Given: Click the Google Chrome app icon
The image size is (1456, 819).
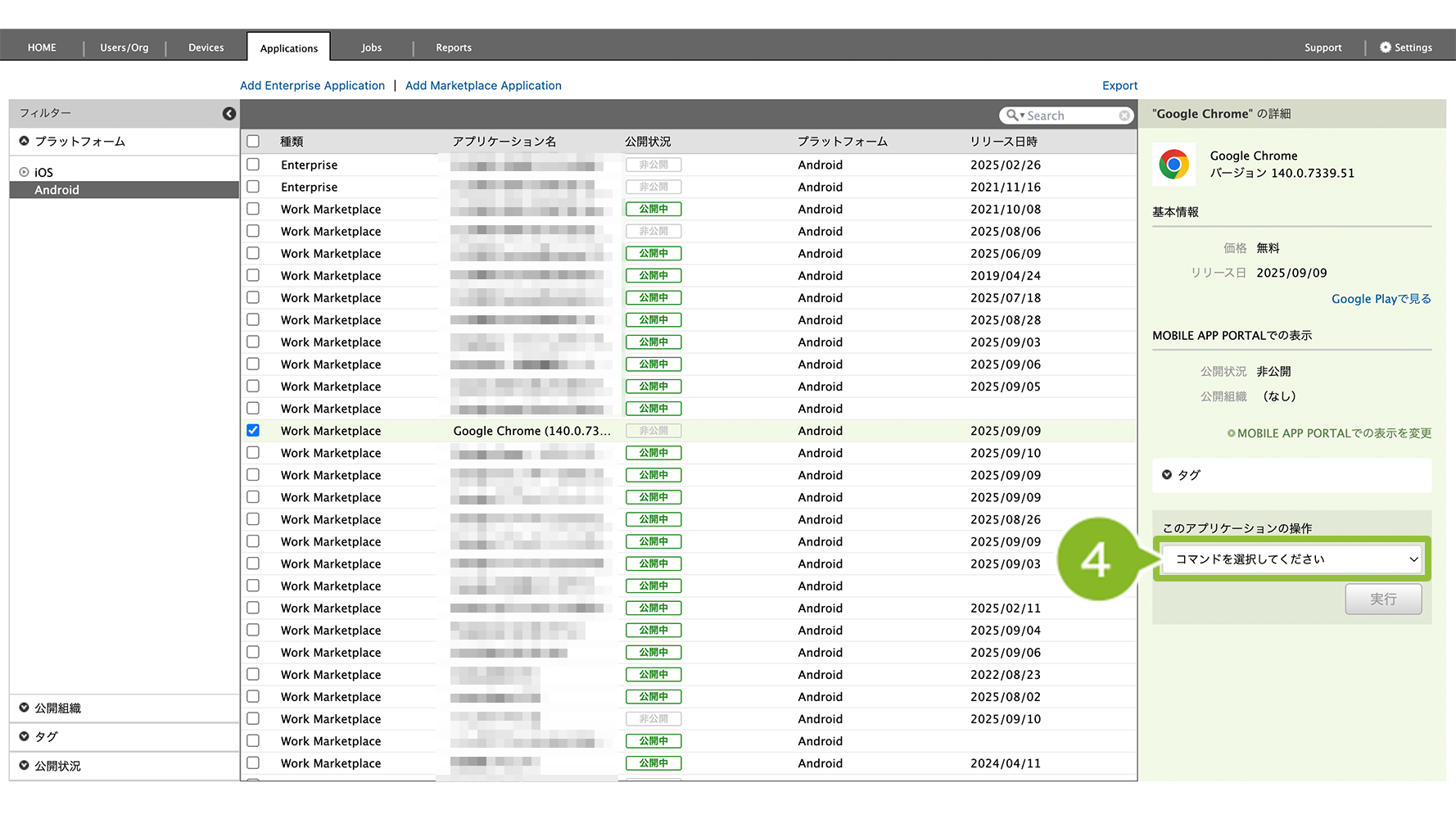Looking at the screenshot, I should tap(1173, 165).
